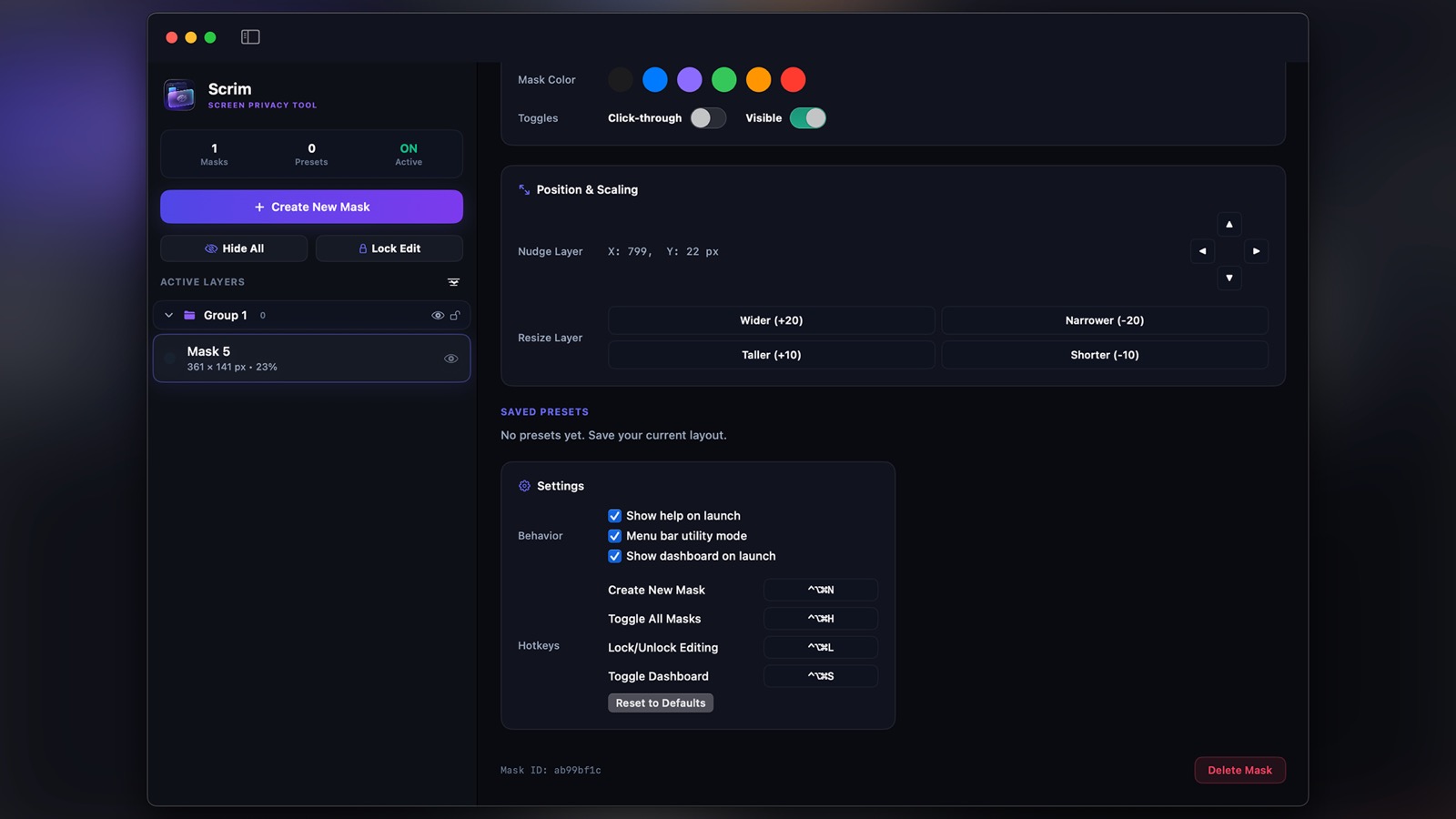
Task: Edit Toggle Dashboard hotkey field
Action: (x=821, y=676)
